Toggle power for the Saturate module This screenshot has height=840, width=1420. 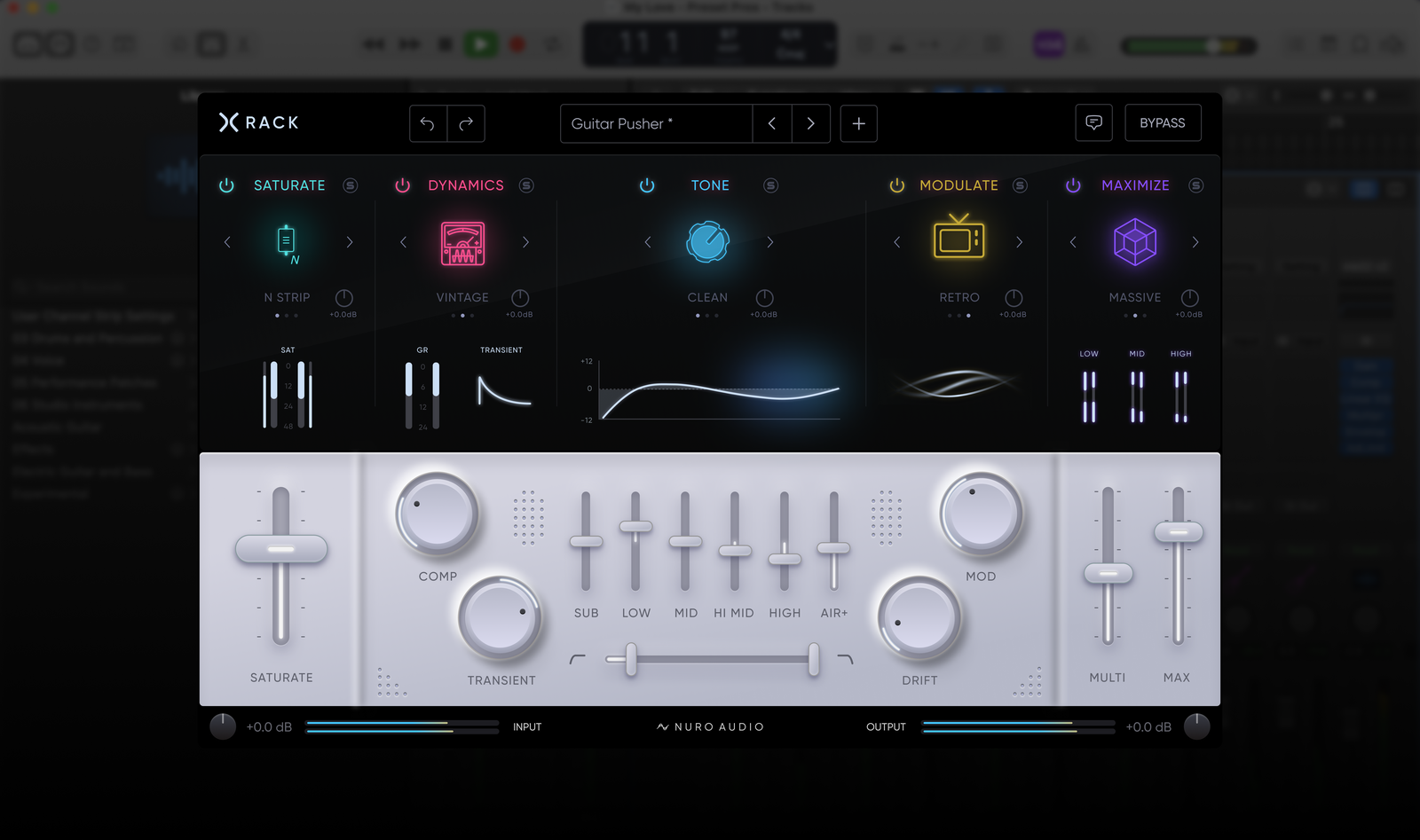[227, 185]
